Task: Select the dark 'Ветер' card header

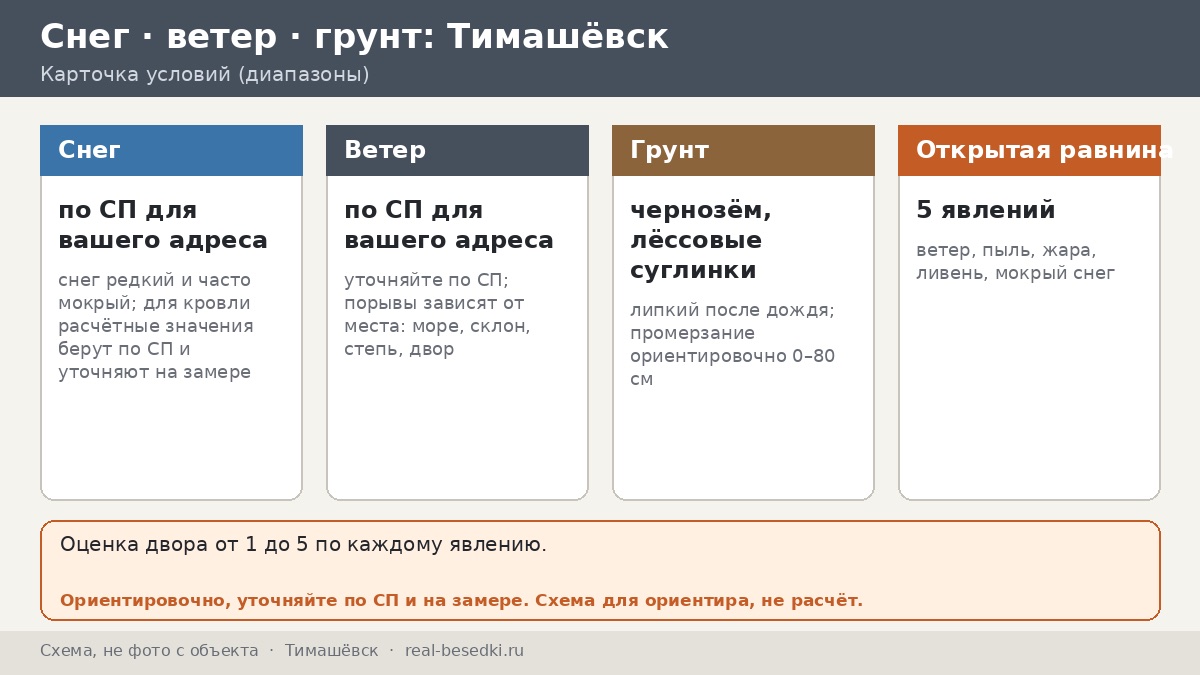Action: coord(457,150)
